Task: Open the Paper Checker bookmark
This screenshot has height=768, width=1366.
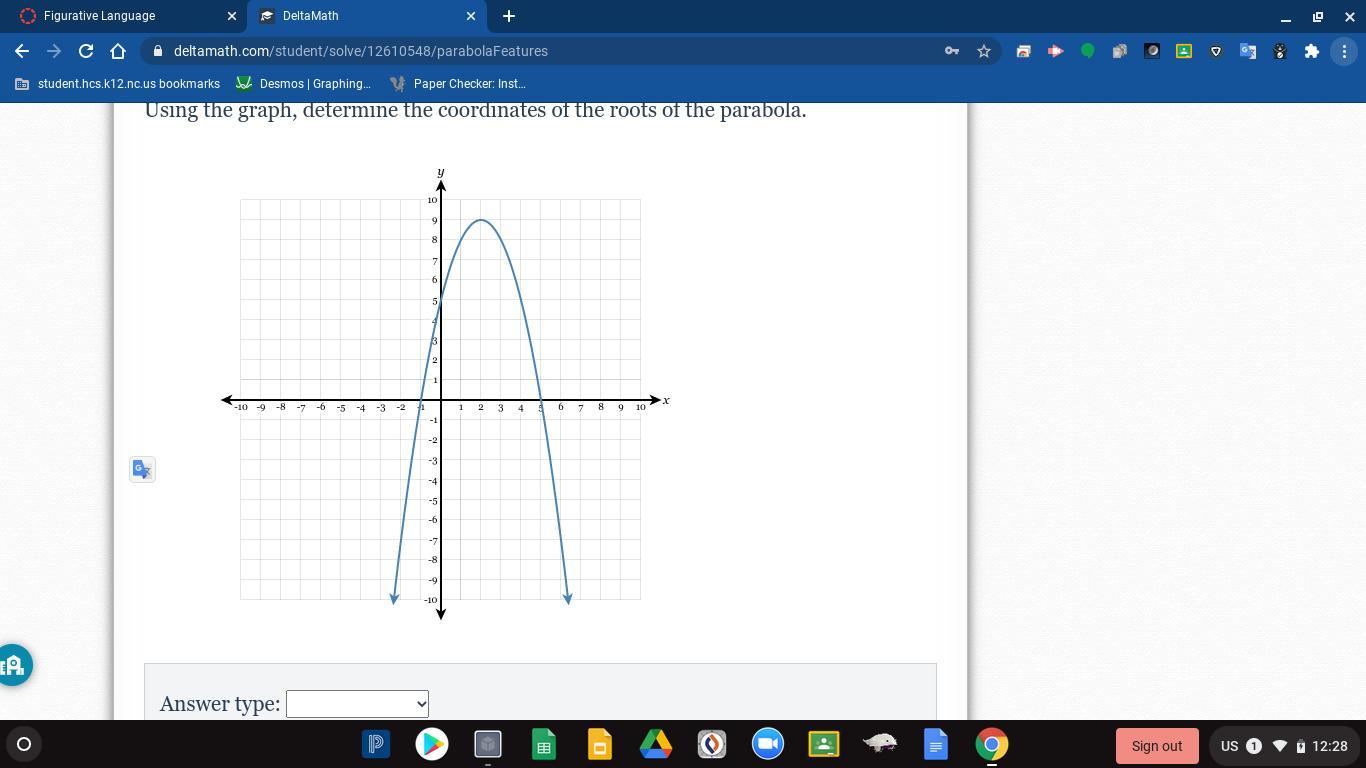Action: (x=458, y=84)
